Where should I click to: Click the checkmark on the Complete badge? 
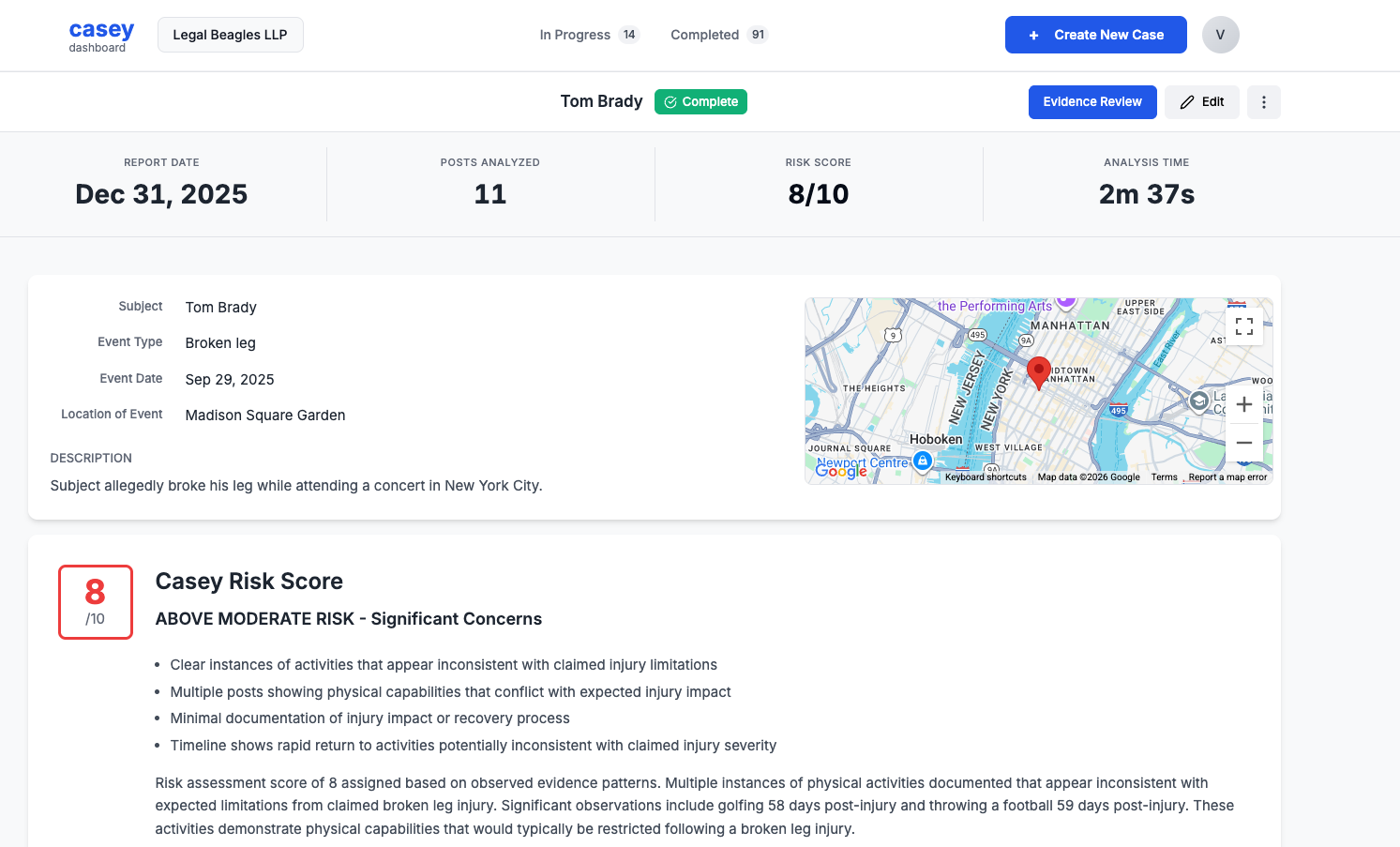click(669, 101)
